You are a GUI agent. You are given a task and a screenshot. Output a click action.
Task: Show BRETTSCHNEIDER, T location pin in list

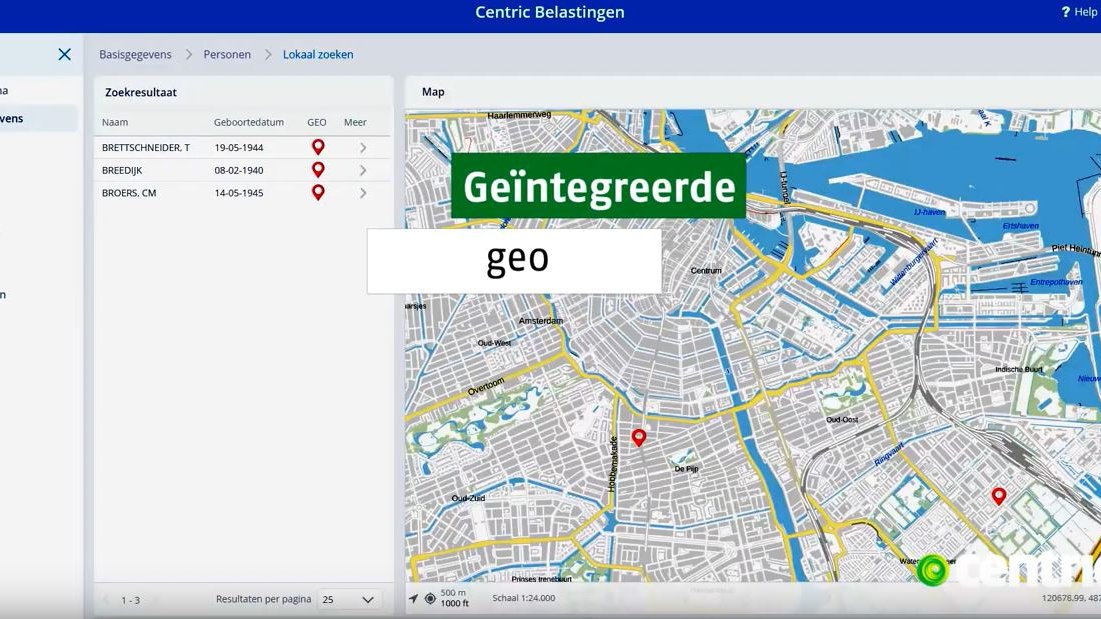(x=318, y=147)
